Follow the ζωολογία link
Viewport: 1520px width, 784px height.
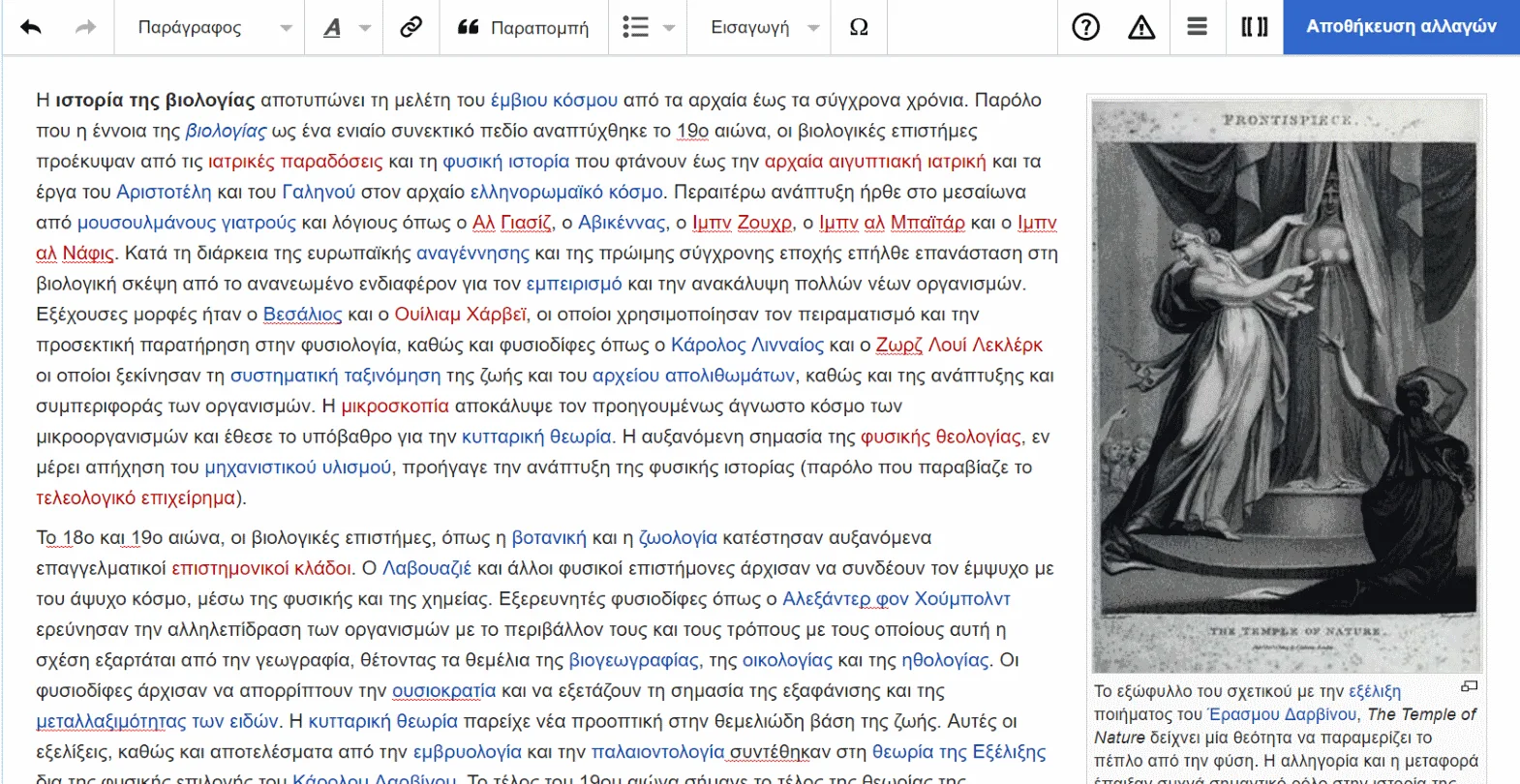click(x=678, y=538)
